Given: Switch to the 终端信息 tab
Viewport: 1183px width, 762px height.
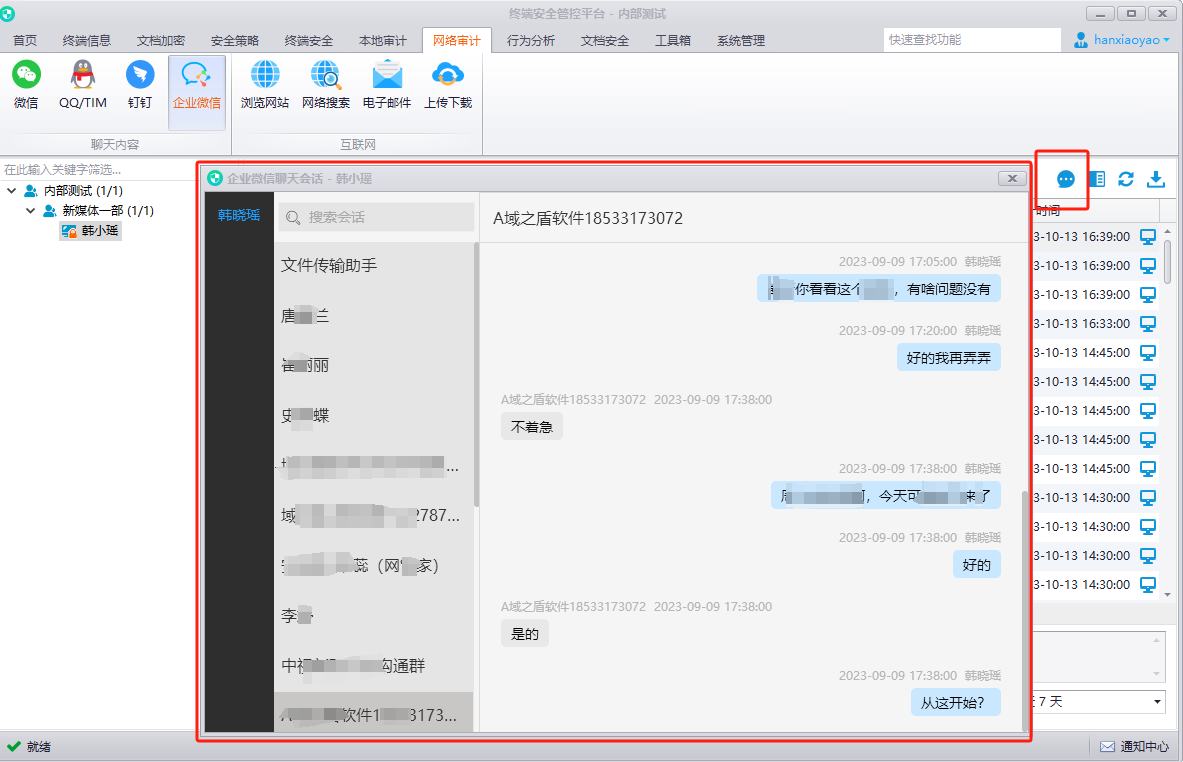Looking at the screenshot, I should 87,41.
